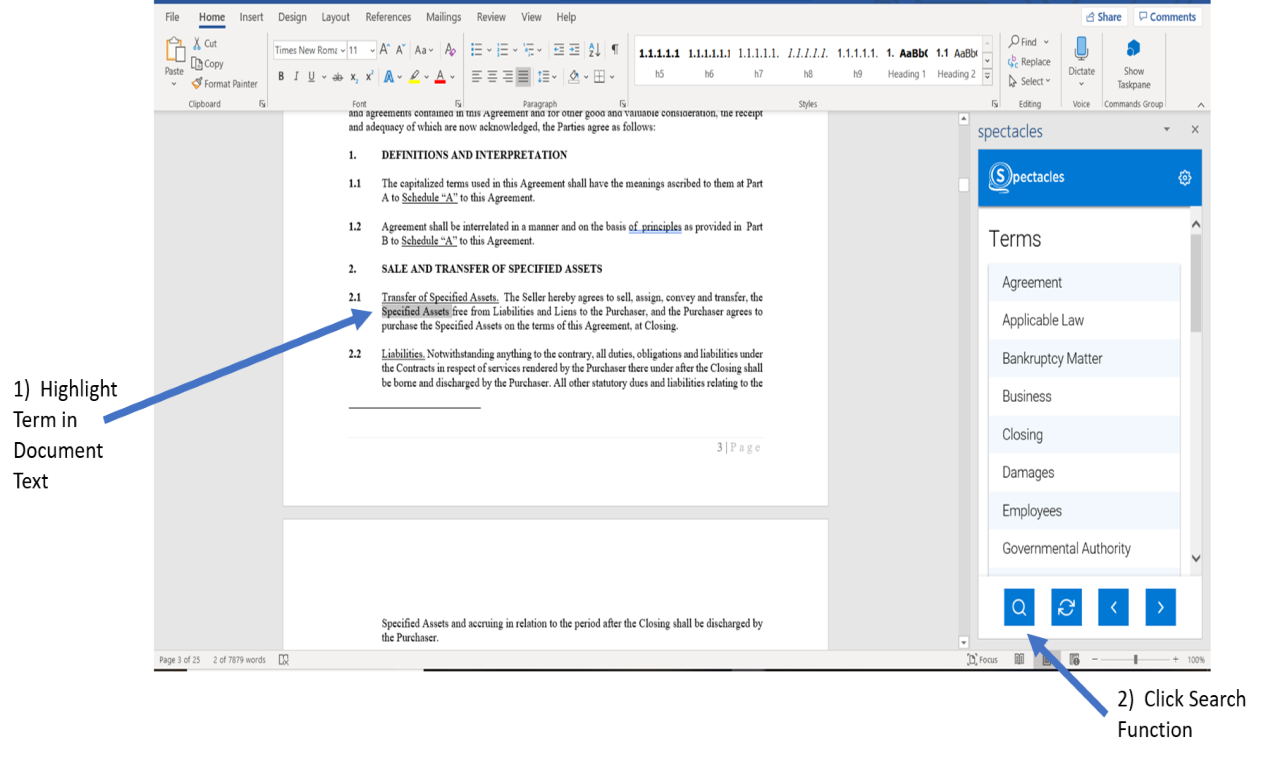Apply strikethrough formatting

(337, 77)
